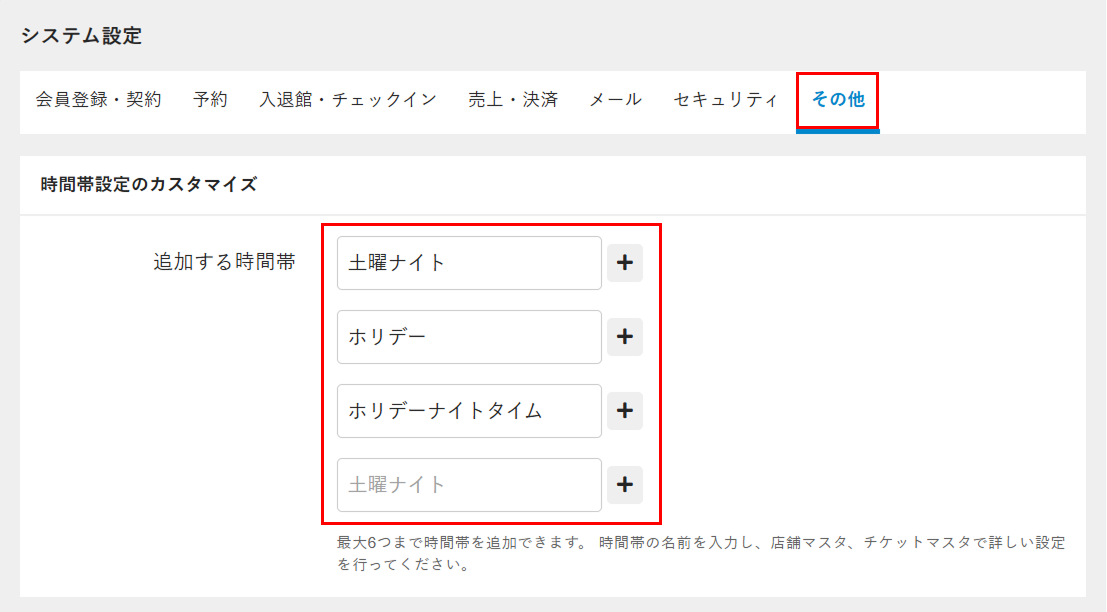Switch to the 予約 tab
Image resolution: width=1107 pixels, height=612 pixels.
click(210, 100)
